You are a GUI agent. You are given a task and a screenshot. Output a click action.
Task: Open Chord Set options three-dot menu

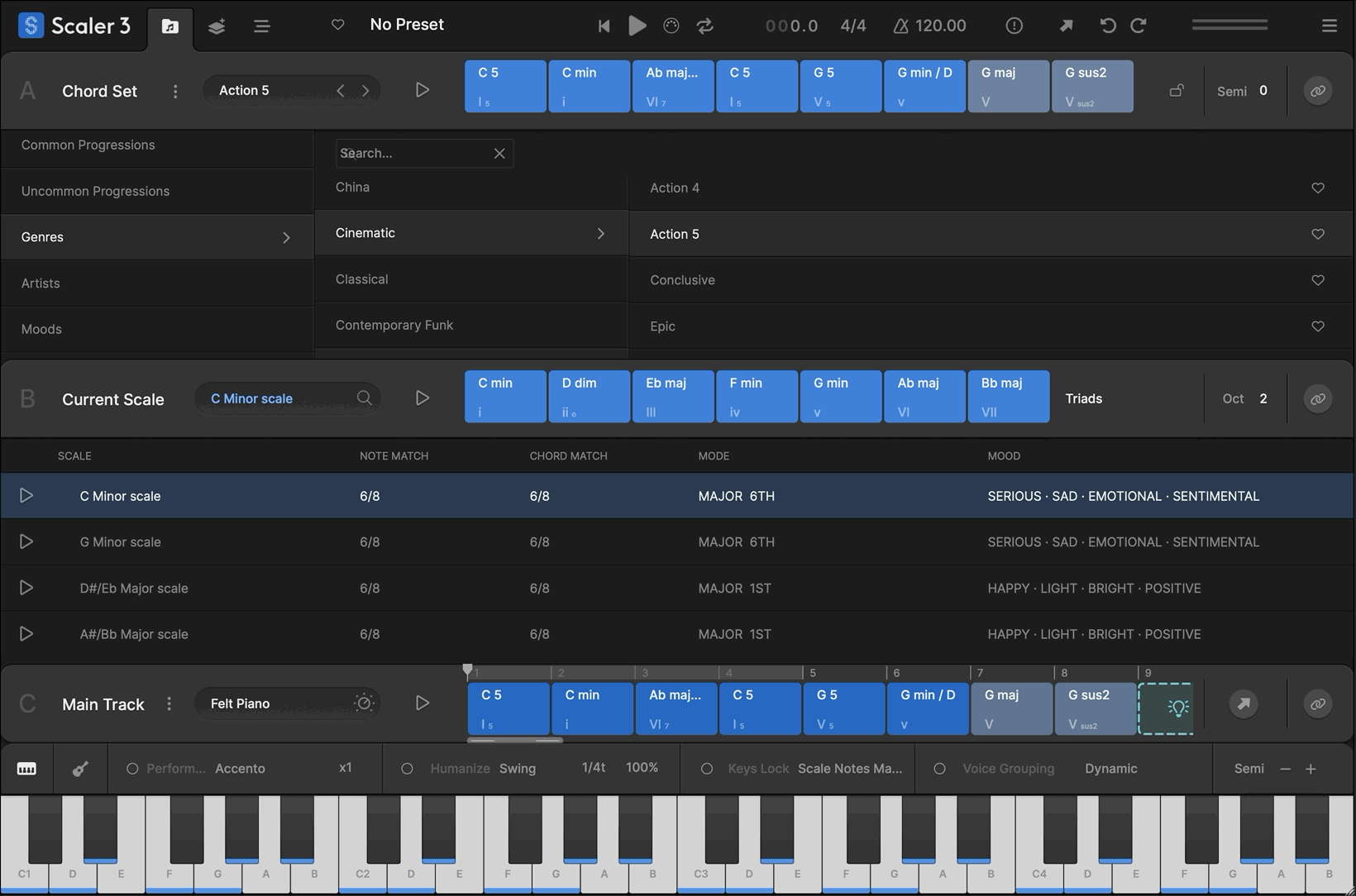coord(175,91)
